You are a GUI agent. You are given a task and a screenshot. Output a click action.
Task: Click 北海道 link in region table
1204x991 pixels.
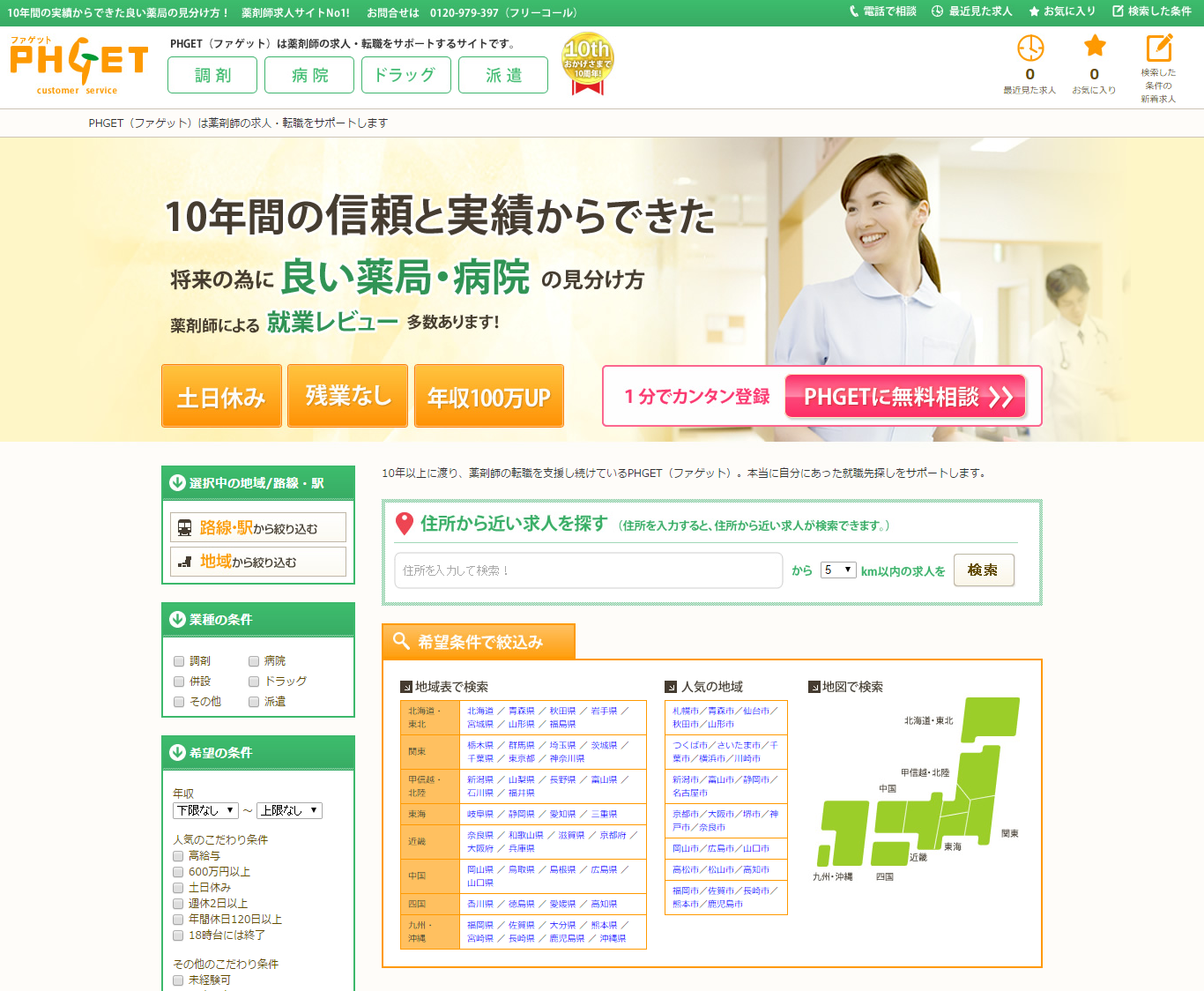pyautogui.click(x=480, y=711)
